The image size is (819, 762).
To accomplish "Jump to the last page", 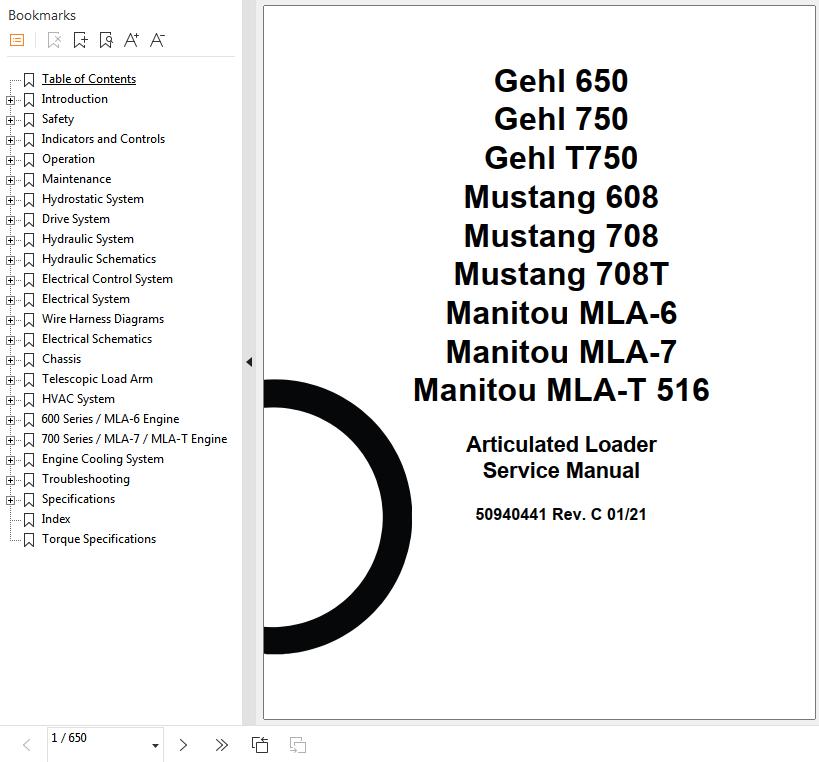I will point(221,745).
